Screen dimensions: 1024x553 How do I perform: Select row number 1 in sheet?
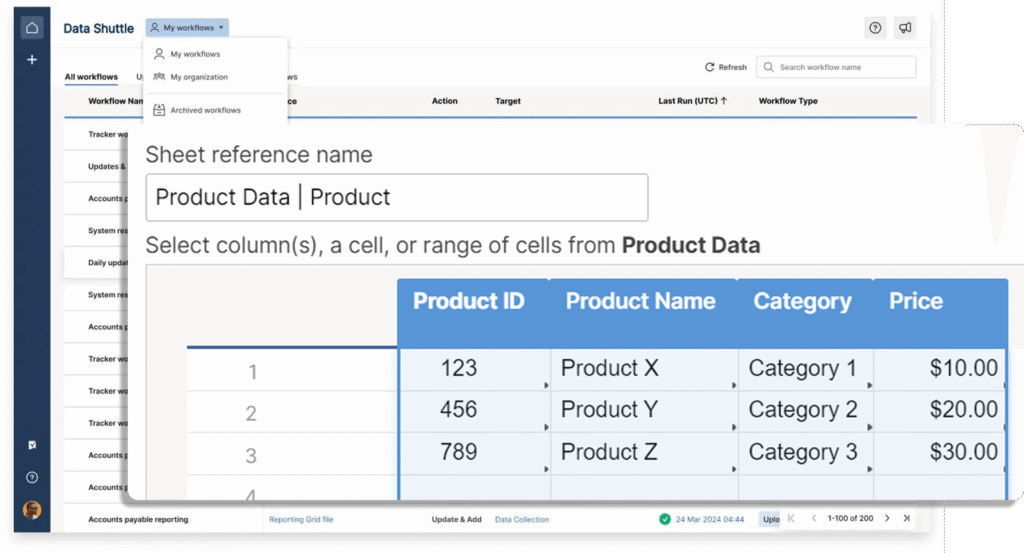coord(252,372)
